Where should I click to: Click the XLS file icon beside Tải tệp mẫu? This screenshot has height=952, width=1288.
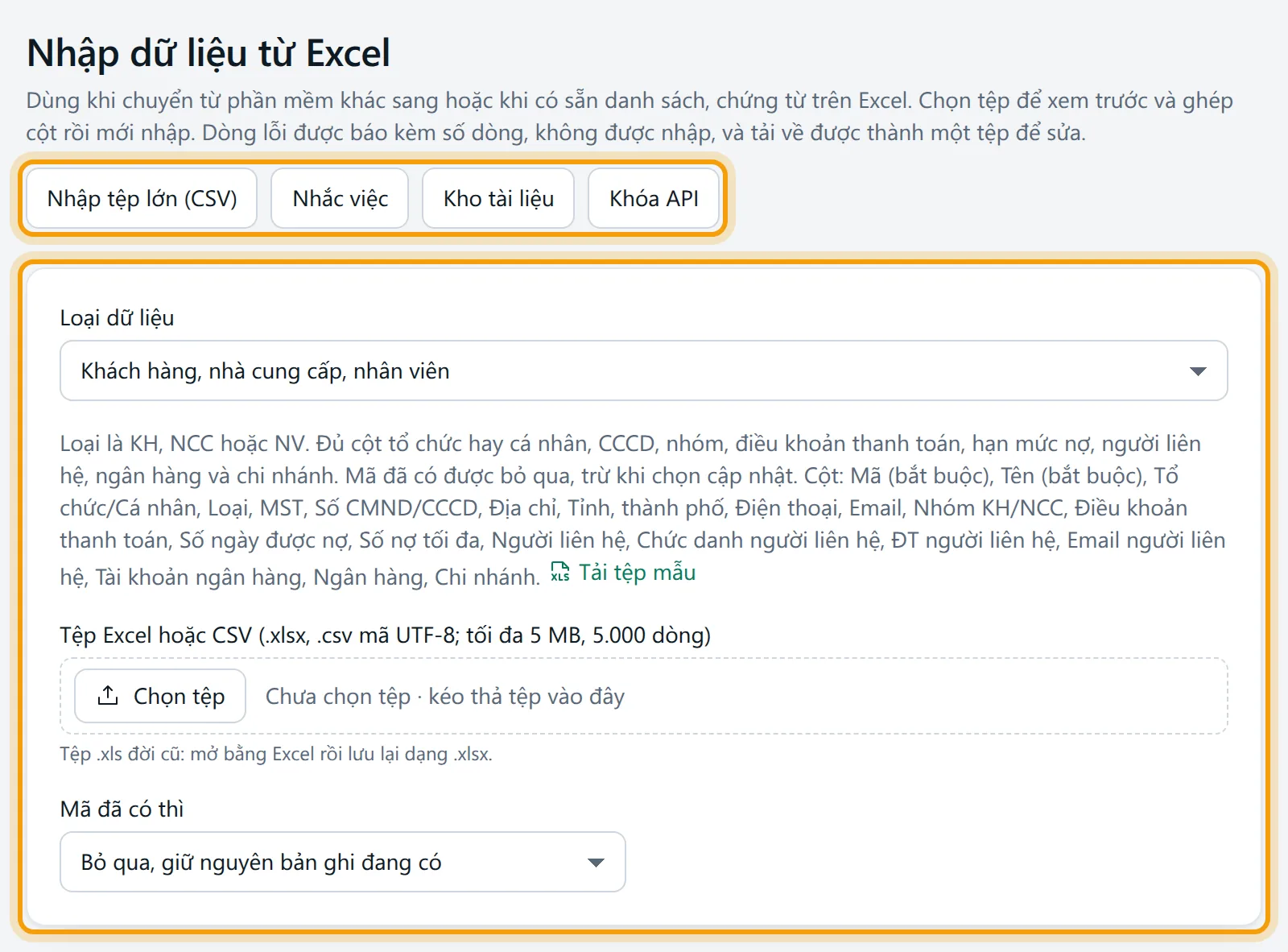tap(560, 572)
